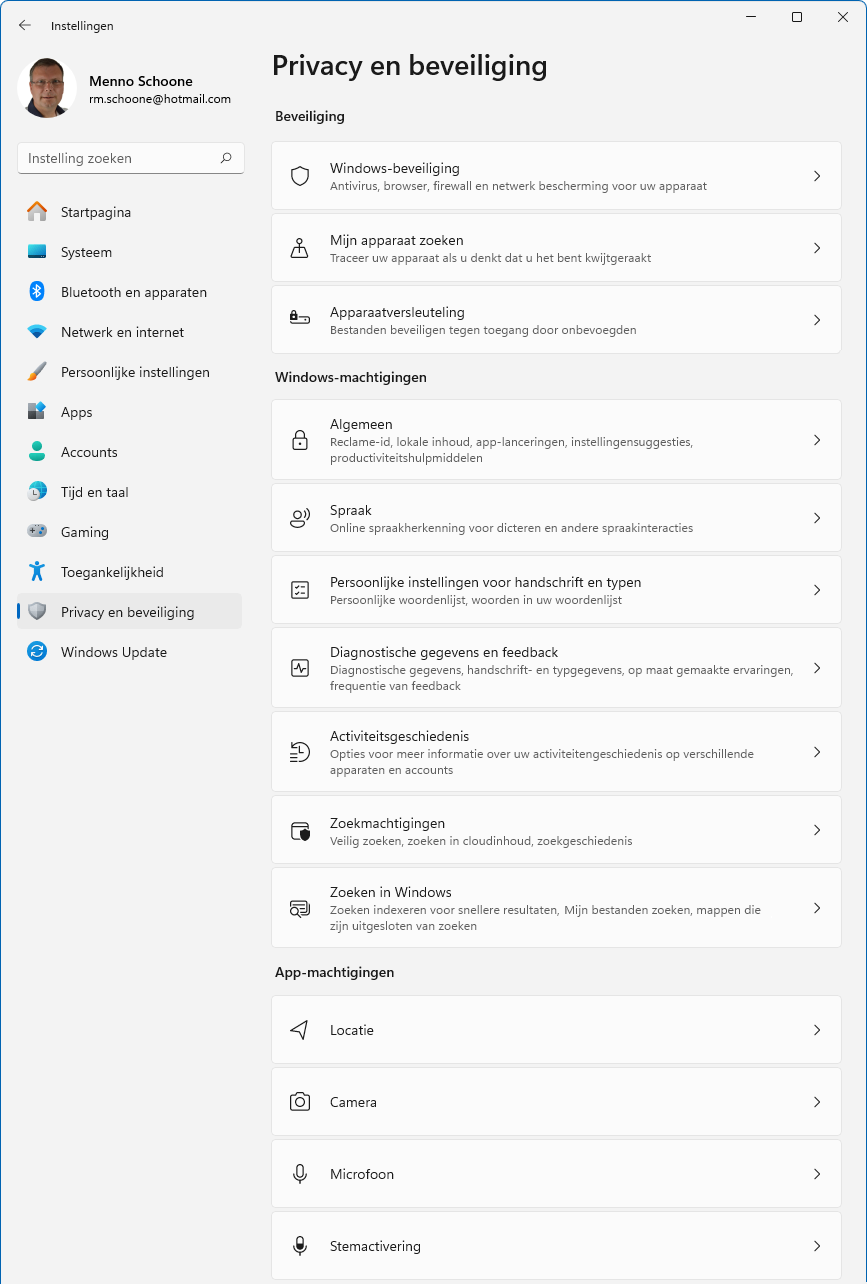The image size is (867, 1284).
Task: Click the Startpagina house icon
Action: [37, 212]
